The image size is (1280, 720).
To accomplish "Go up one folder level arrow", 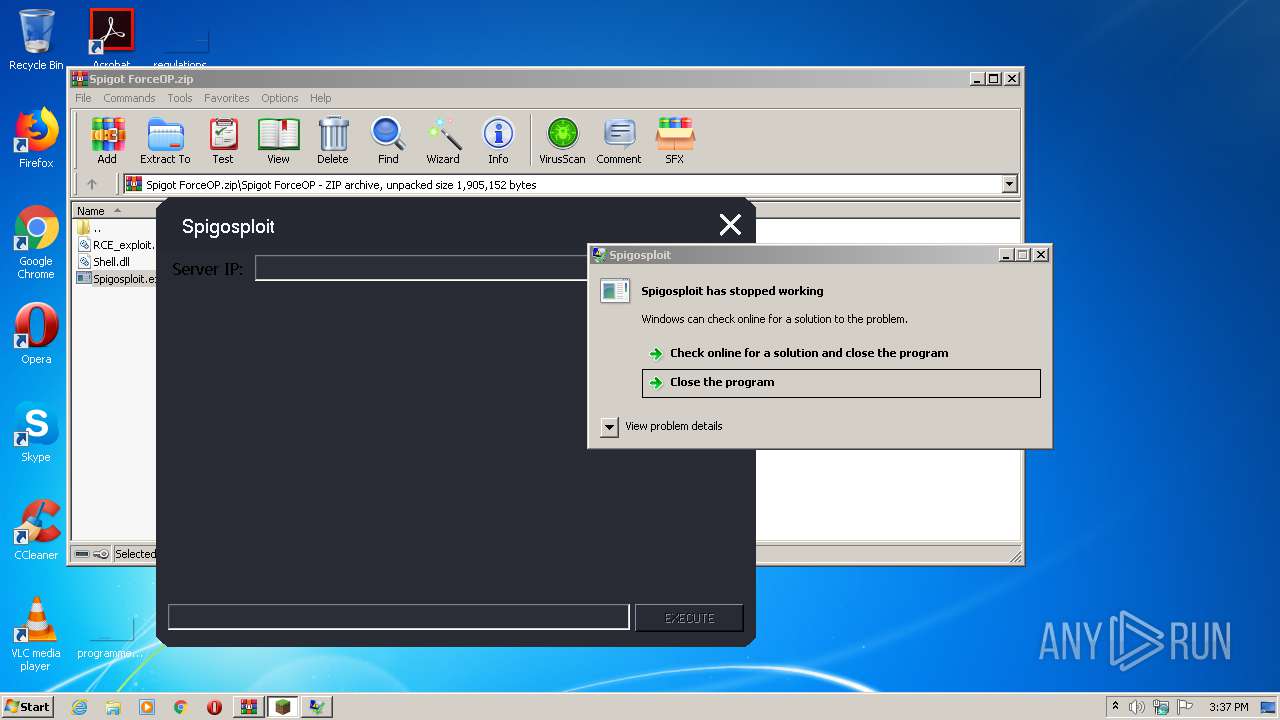I will click(x=92, y=184).
